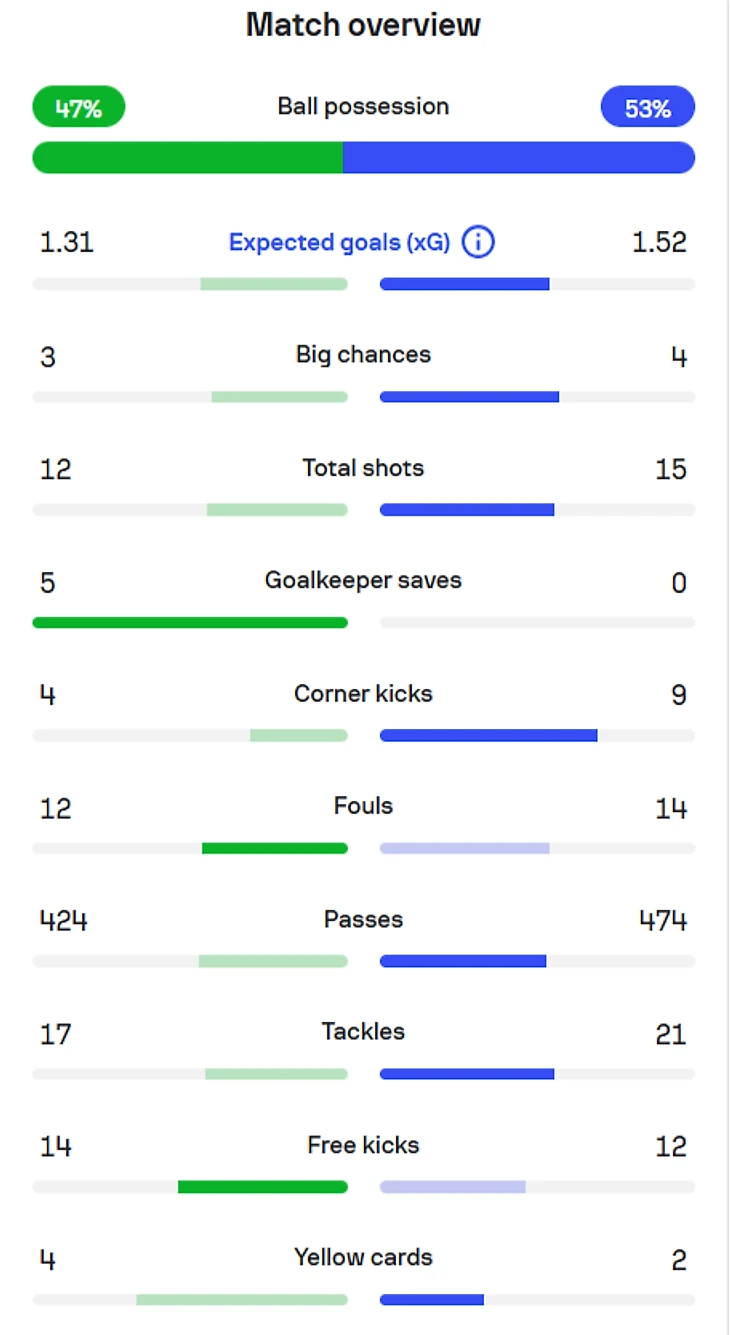Click the Yellow cards stat label
The image size is (730, 1335).
coord(363,1257)
